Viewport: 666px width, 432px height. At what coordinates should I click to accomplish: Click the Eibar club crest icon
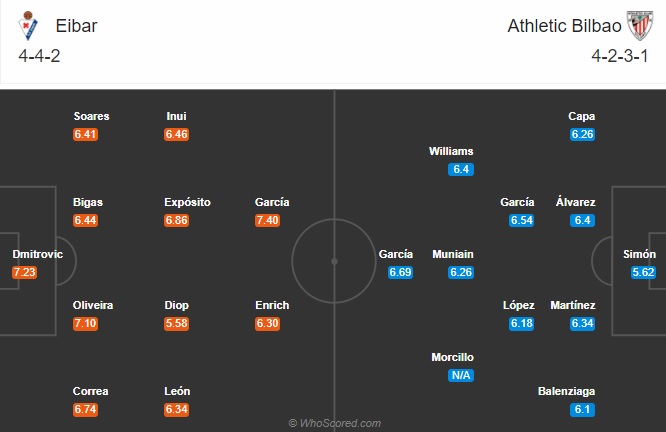[28, 25]
